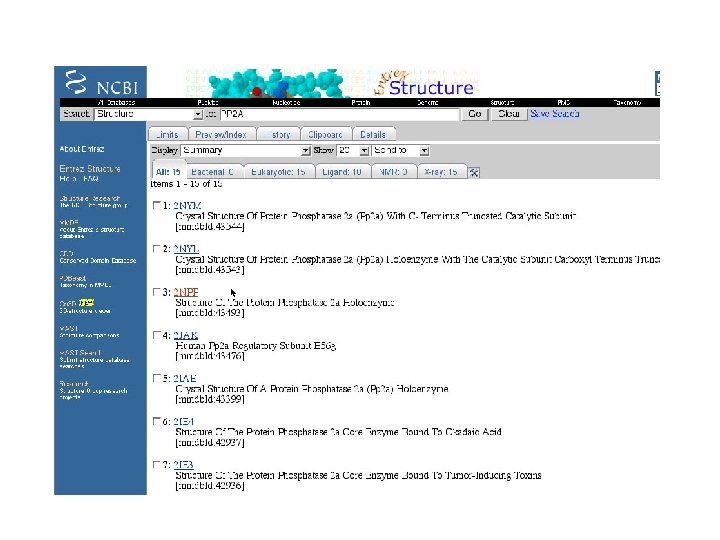Open the 2NYM structure link

187,205
